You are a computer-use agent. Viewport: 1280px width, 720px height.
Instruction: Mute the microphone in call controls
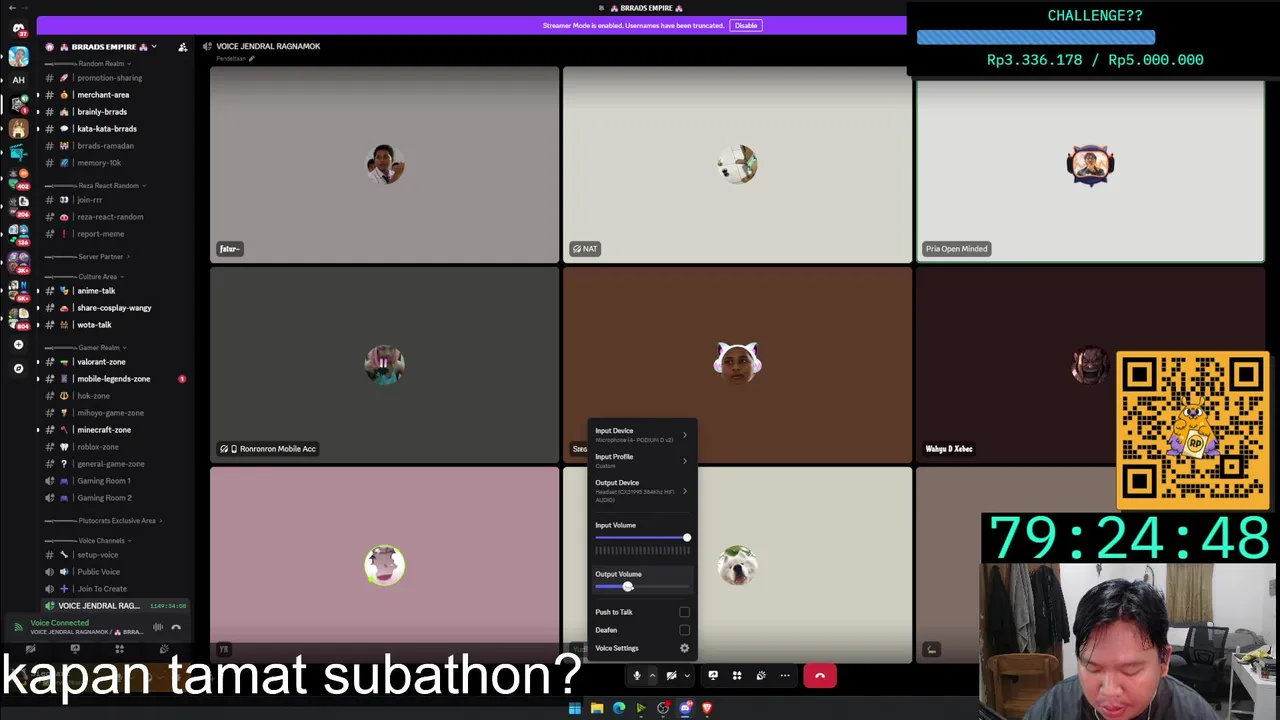click(x=636, y=676)
